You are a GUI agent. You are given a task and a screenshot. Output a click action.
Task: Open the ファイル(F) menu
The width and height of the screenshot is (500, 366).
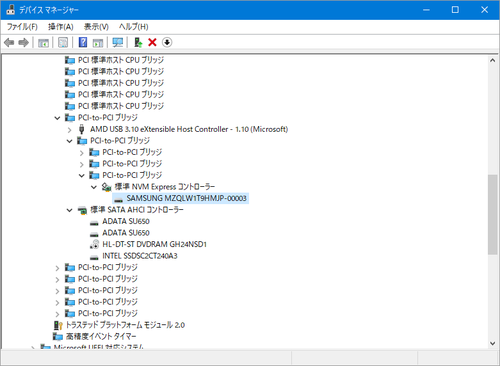click(x=22, y=27)
